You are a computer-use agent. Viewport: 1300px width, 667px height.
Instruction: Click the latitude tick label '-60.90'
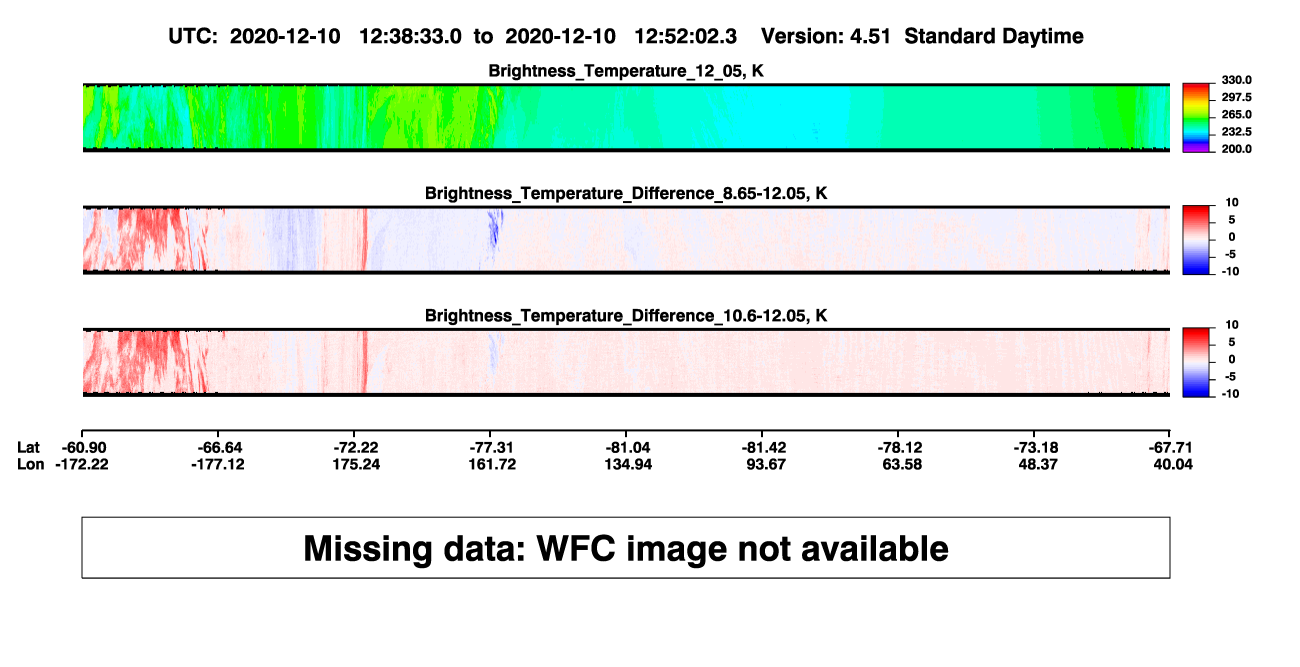pyautogui.click(x=82, y=447)
